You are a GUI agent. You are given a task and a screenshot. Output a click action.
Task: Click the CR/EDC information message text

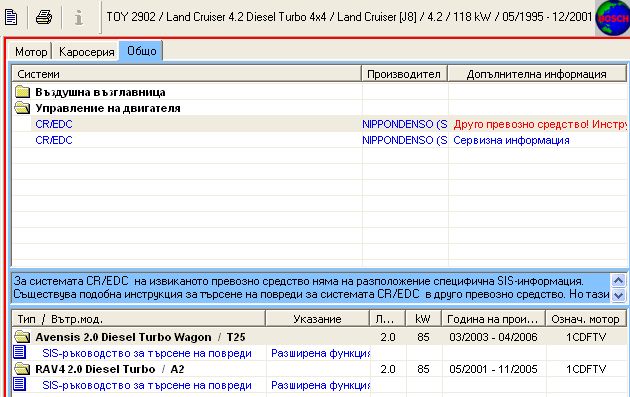coord(311,287)
